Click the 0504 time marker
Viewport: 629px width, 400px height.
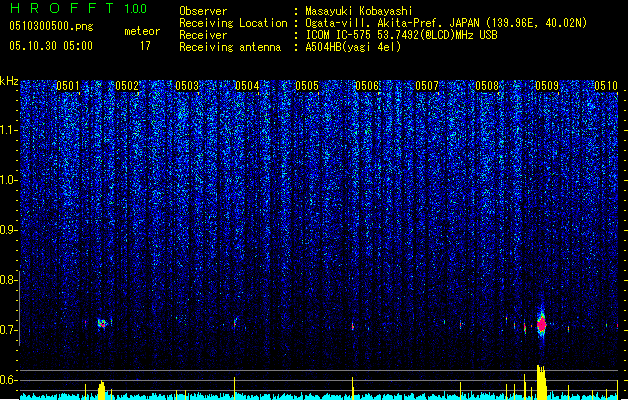(x=247, y=85)
